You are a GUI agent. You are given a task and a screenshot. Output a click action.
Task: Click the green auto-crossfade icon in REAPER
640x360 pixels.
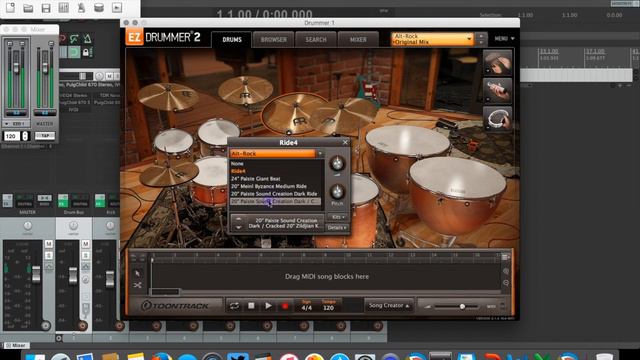74,39
